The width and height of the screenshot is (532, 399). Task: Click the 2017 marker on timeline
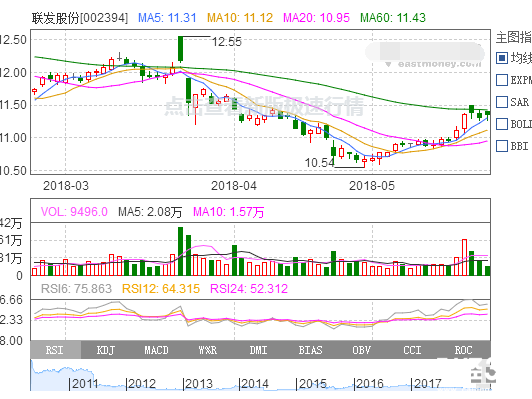[427, 384]
